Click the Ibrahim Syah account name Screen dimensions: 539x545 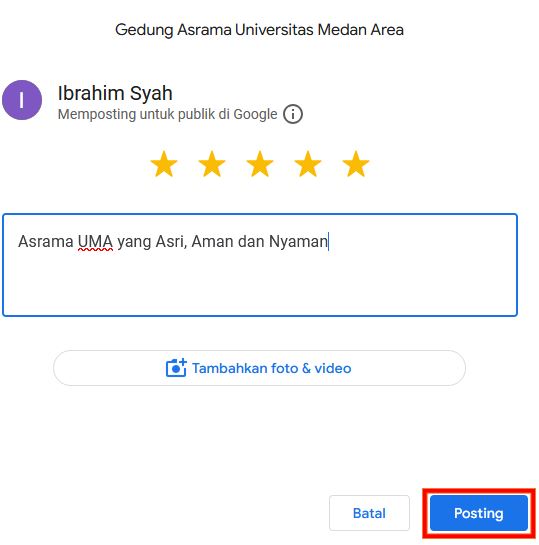click(115, 93)
